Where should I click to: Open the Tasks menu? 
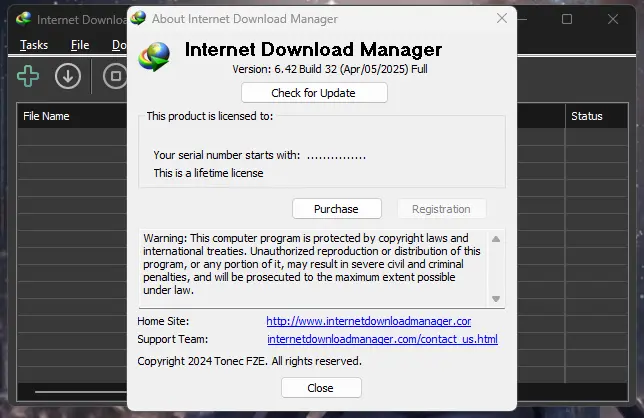[x=34, y=45]
